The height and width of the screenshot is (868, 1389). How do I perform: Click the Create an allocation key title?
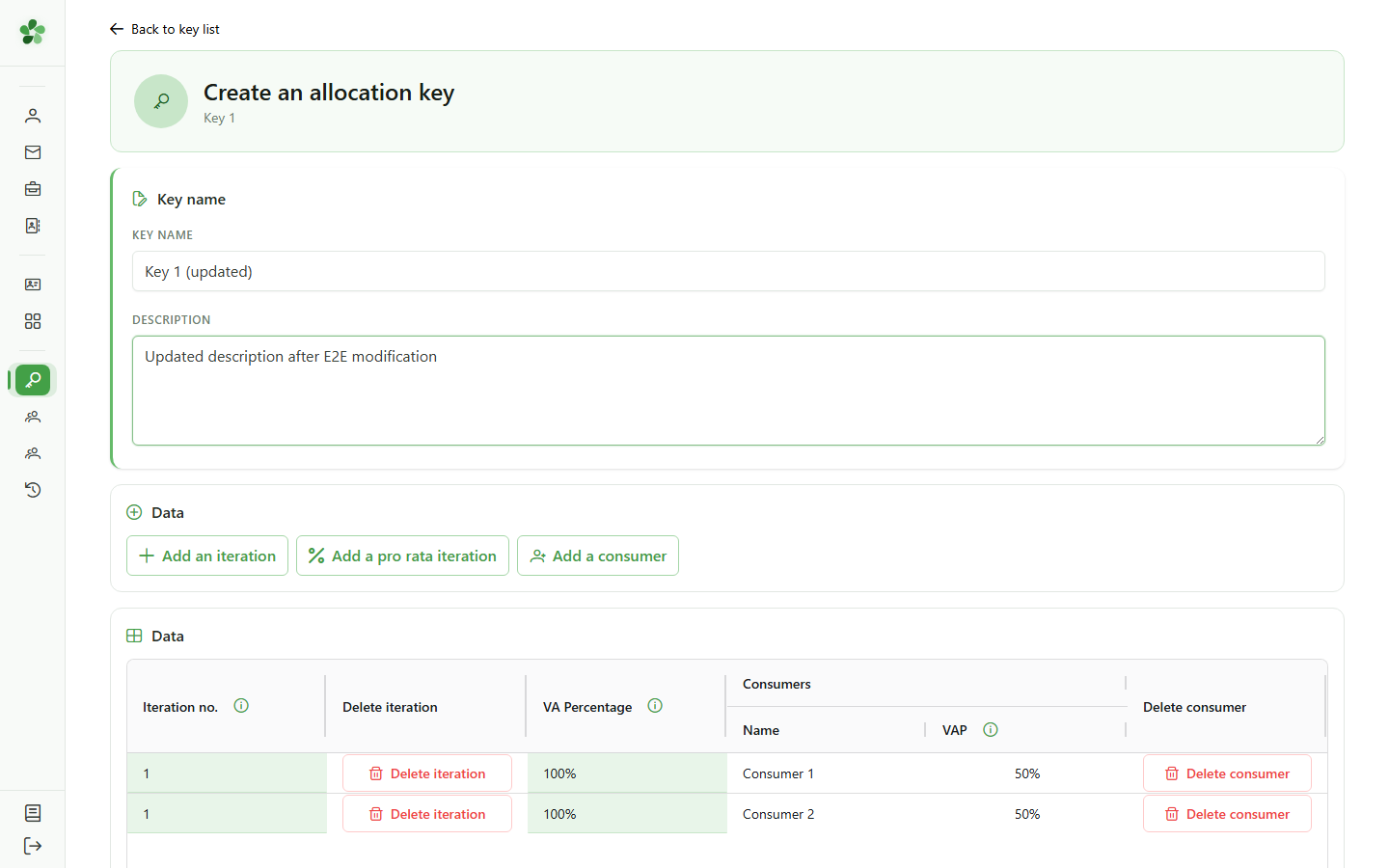tap(329, 93)
